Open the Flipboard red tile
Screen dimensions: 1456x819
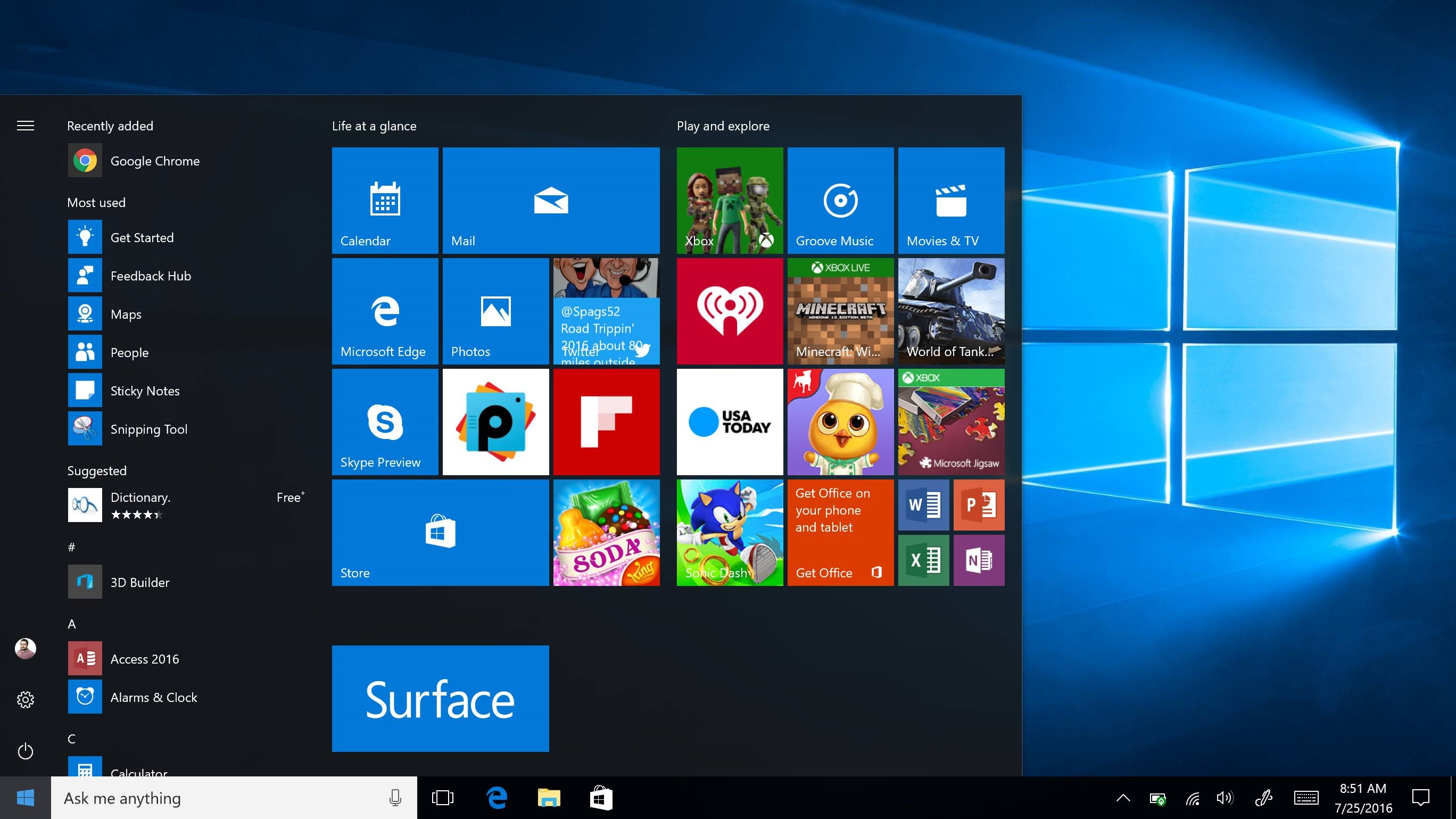[606, 421]
